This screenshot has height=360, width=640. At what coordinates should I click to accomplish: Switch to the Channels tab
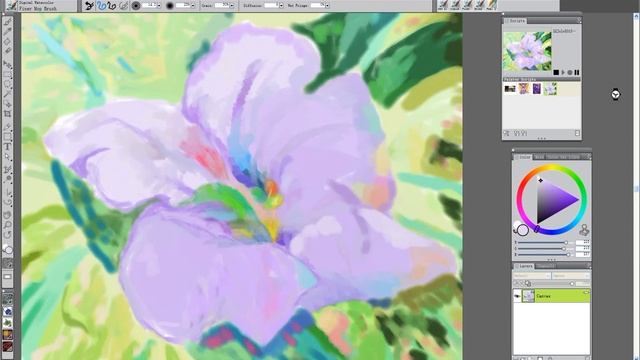(x=545, y=266)
